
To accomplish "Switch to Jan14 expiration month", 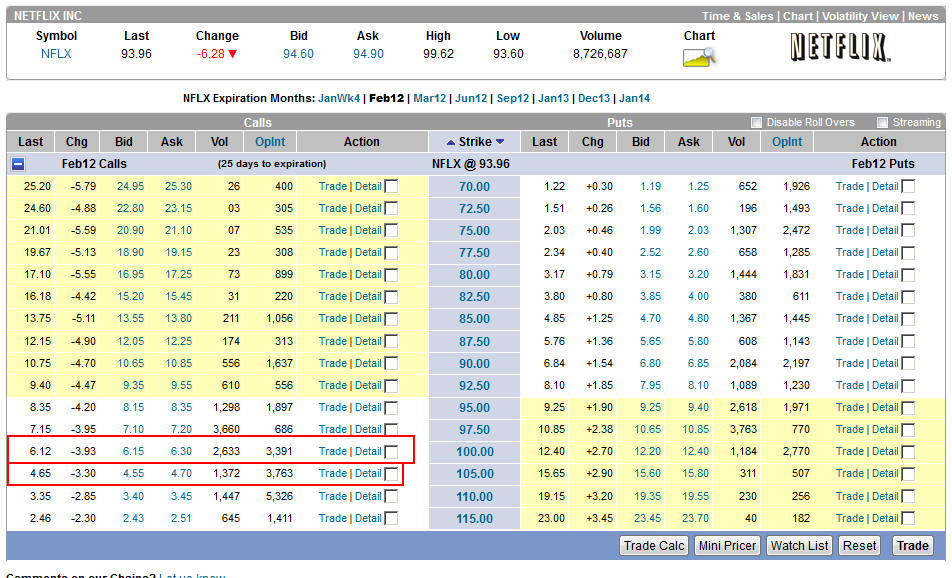I will 634,98.
